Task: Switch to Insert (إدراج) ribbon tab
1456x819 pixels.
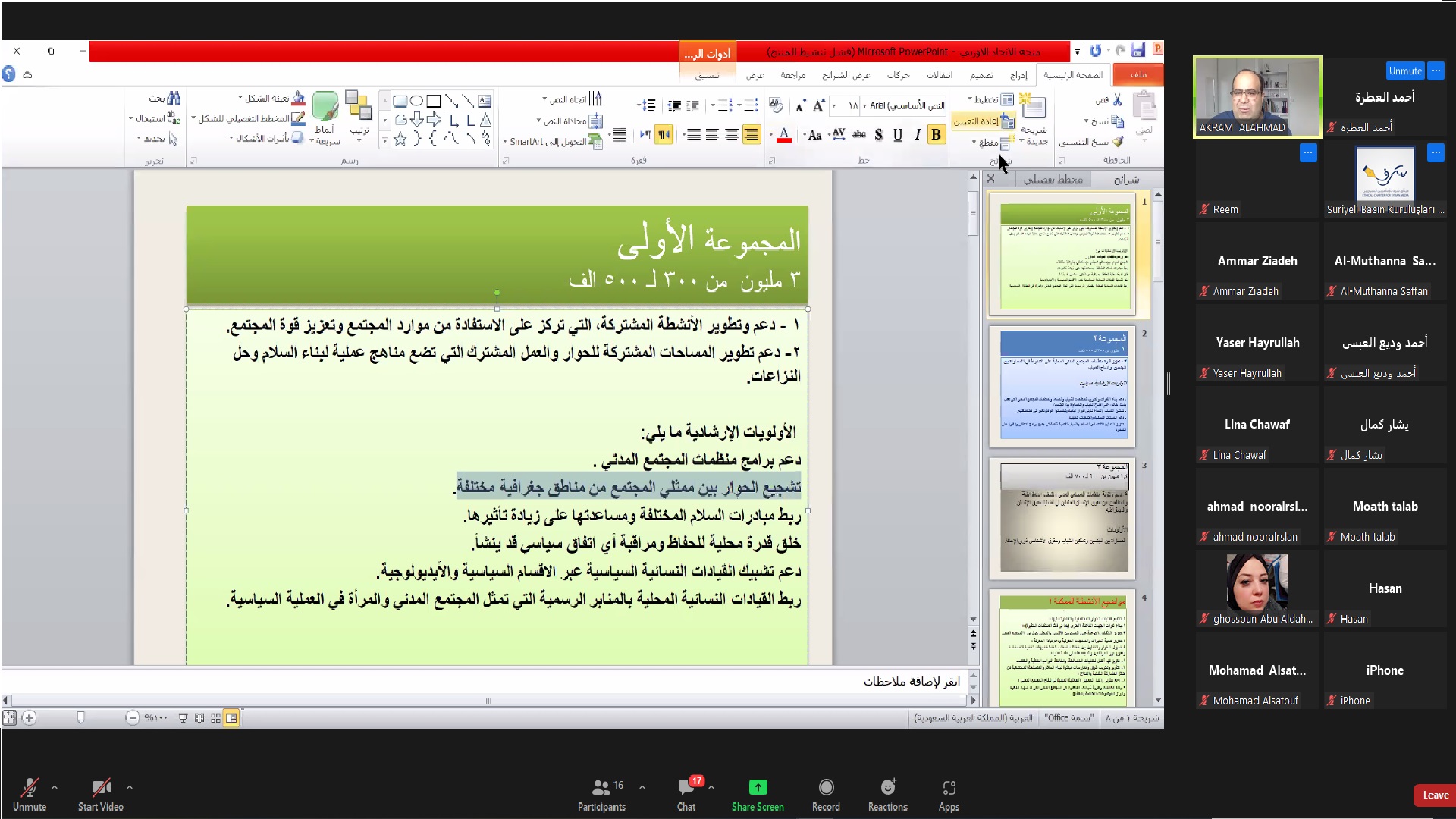Action: [1018, 75]
